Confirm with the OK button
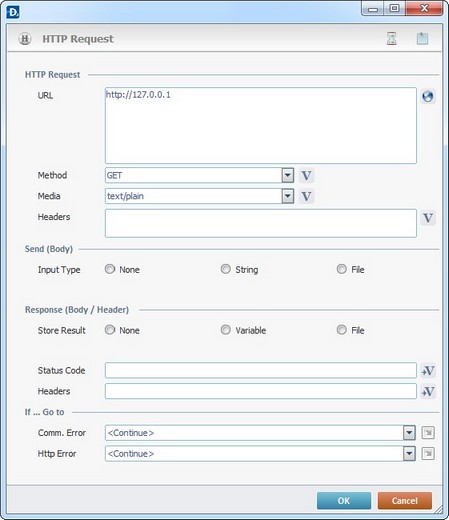Screen dimensions: 449x520 click(344, 501)
